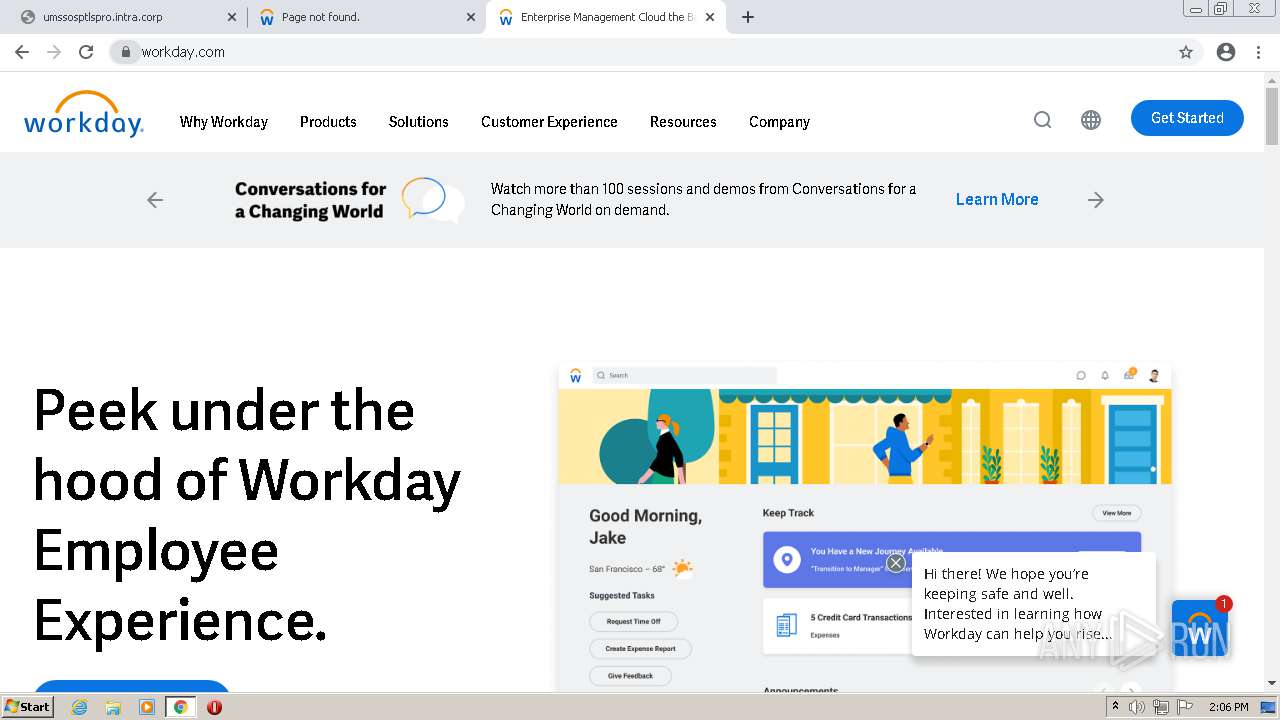Viewport: 1280px width, 720px height.
Task: Close the umssosptlspro.intra.corp tab
Action: point(232,17)
